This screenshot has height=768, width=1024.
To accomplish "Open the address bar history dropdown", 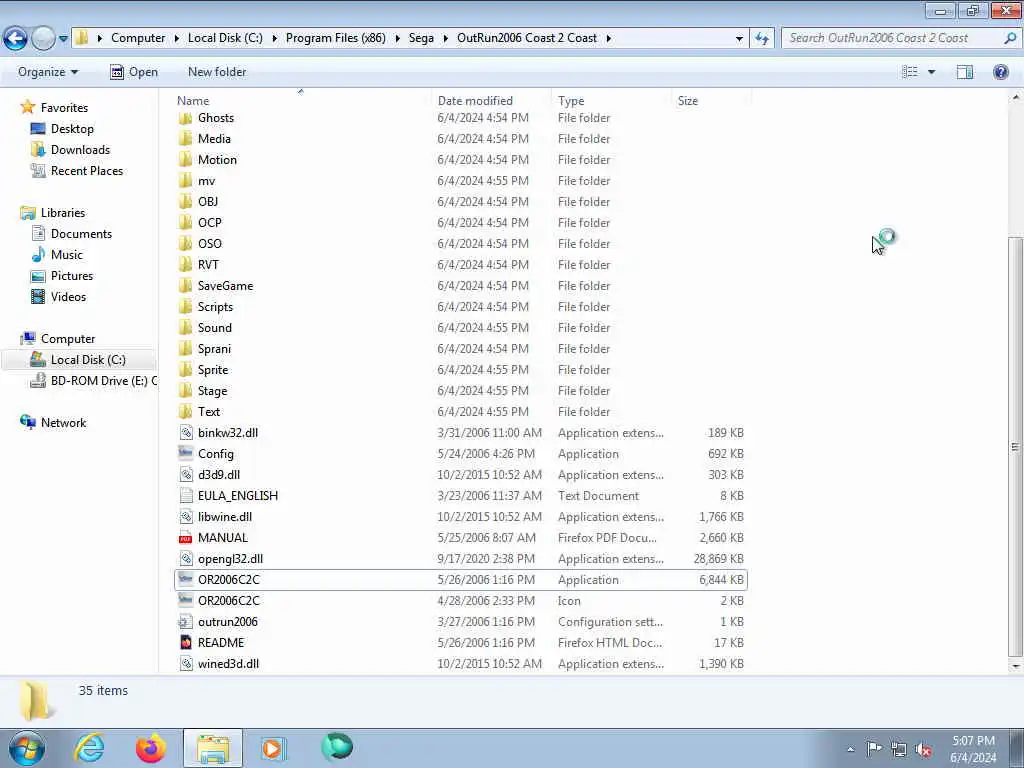I will pos(739,39).
